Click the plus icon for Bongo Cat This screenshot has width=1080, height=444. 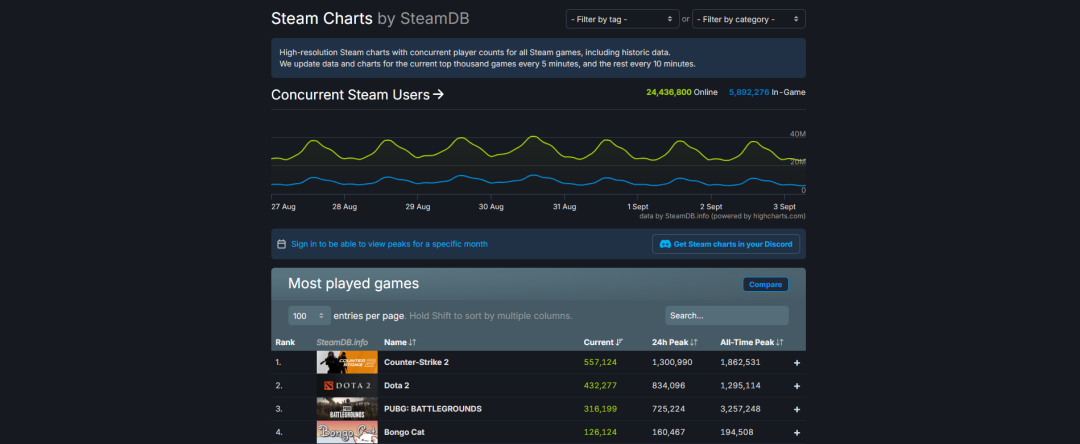tap(797, 433)
